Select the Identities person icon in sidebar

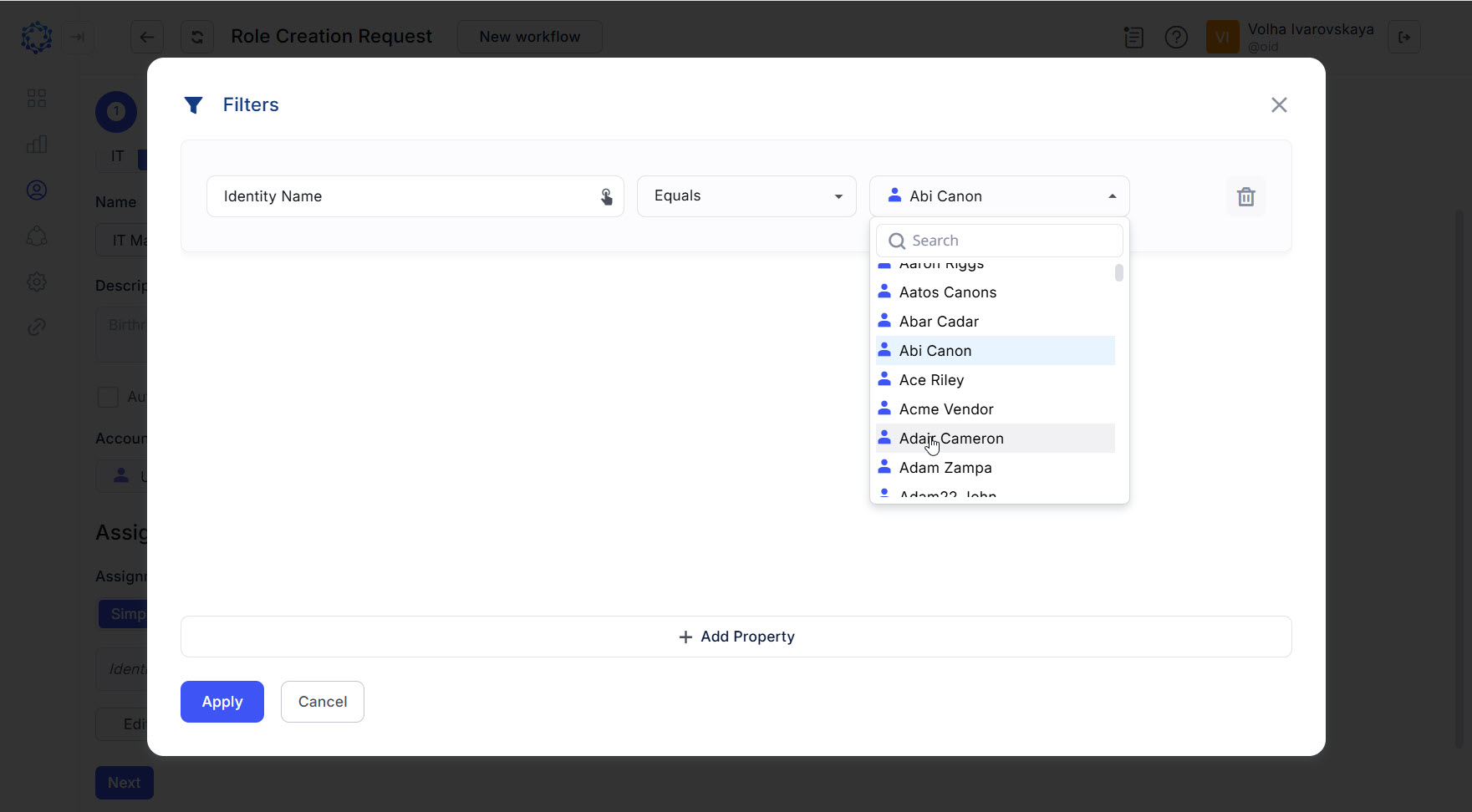coord(37,190)
